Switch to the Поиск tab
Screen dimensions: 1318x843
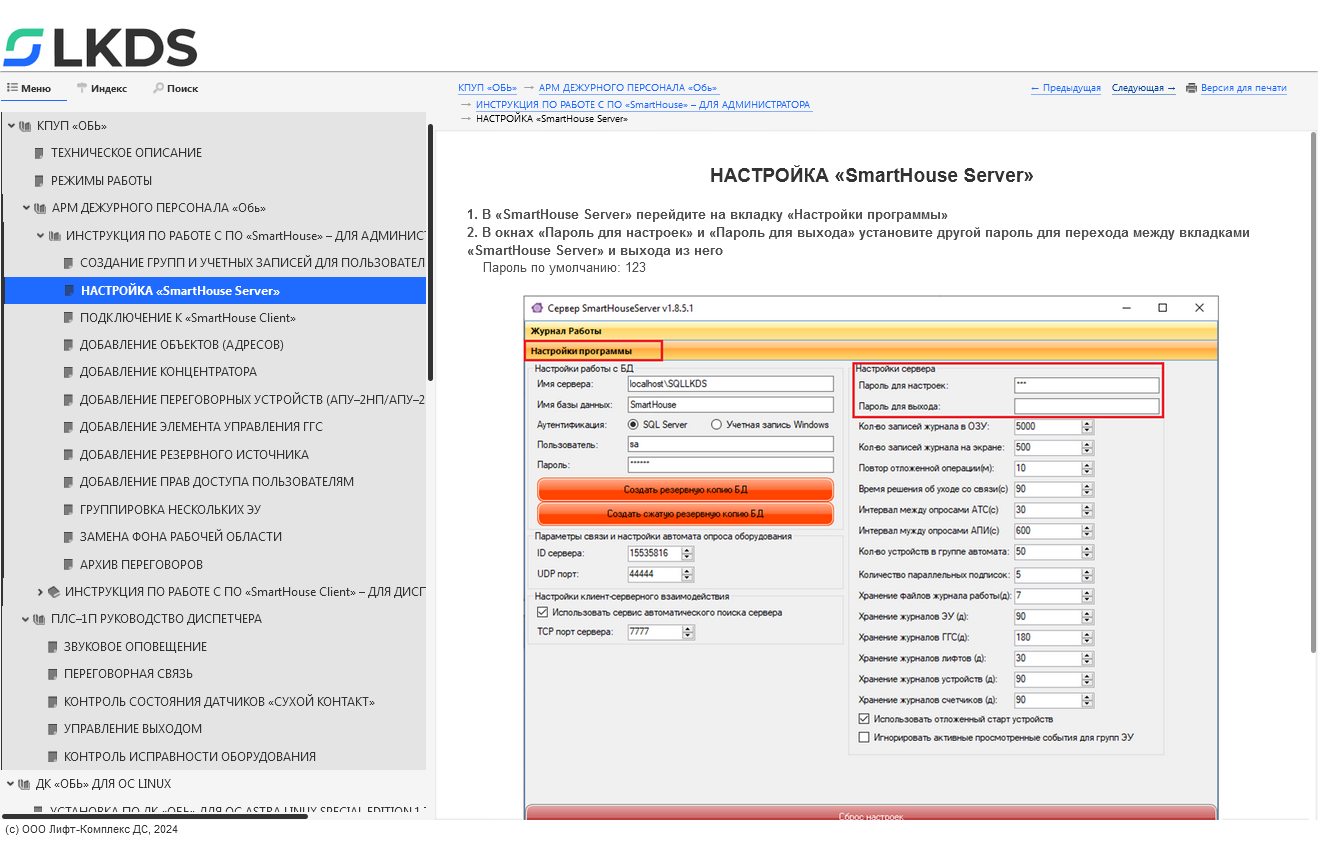point(175,88)
